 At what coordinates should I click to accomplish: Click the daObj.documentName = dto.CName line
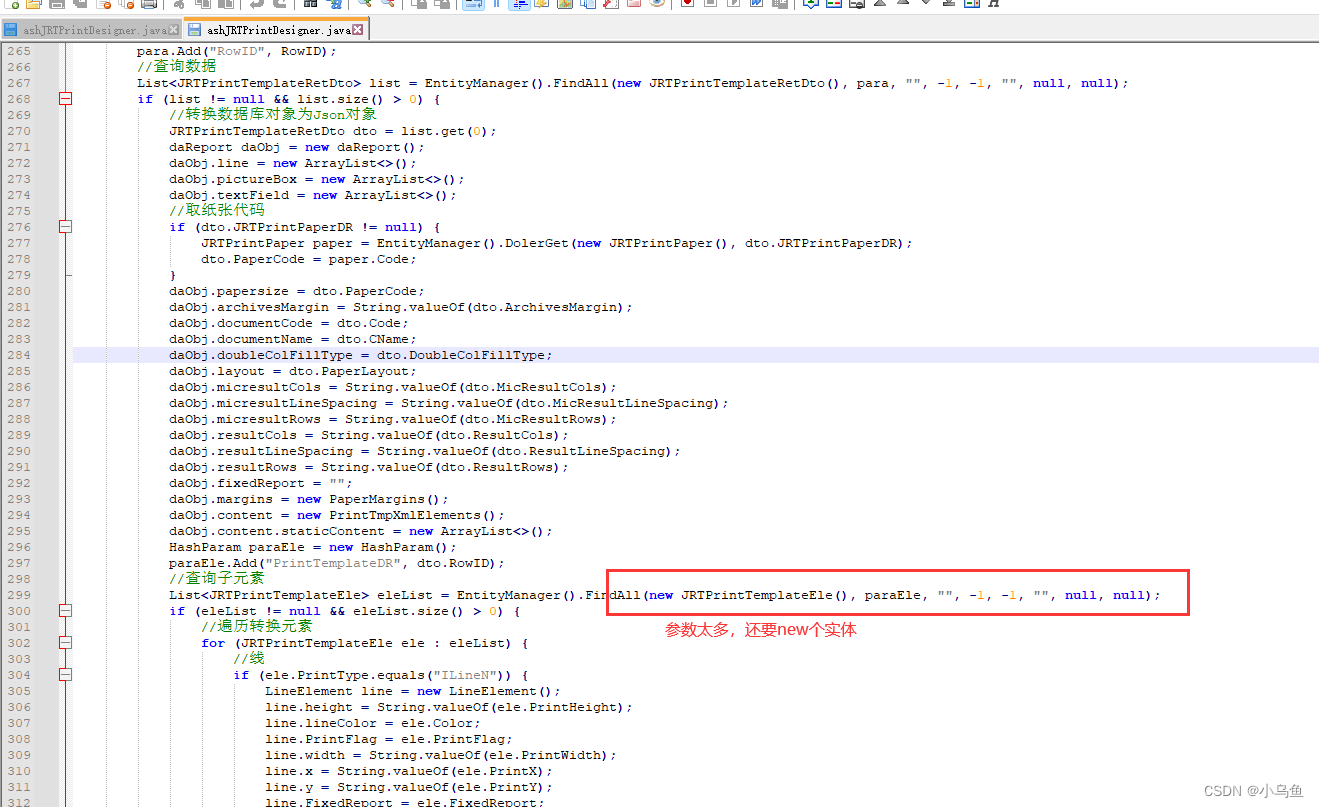click(x=293, y=339)
